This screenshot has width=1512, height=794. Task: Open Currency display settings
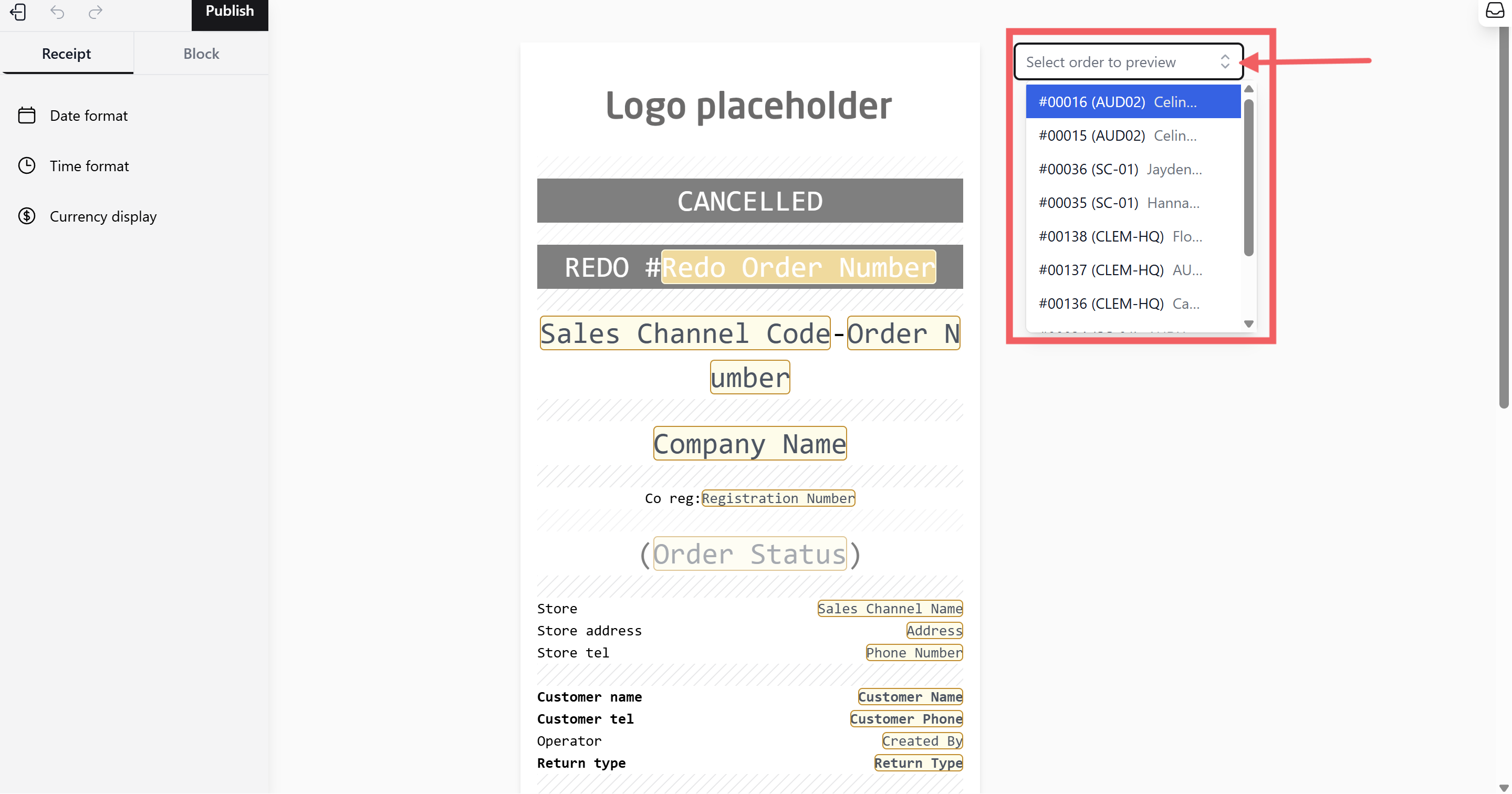pos(103,216)
